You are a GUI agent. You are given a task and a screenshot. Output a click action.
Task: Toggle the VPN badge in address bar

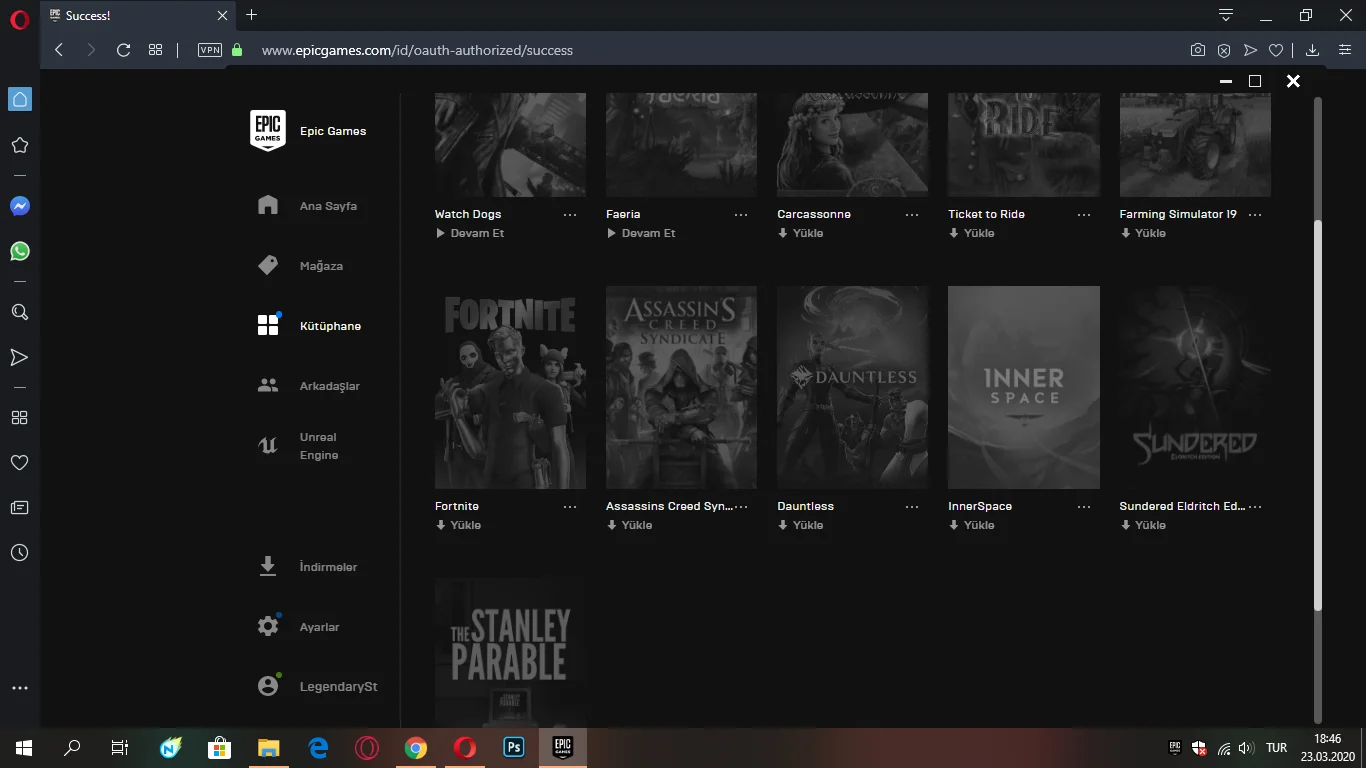(x=210, y=50)
